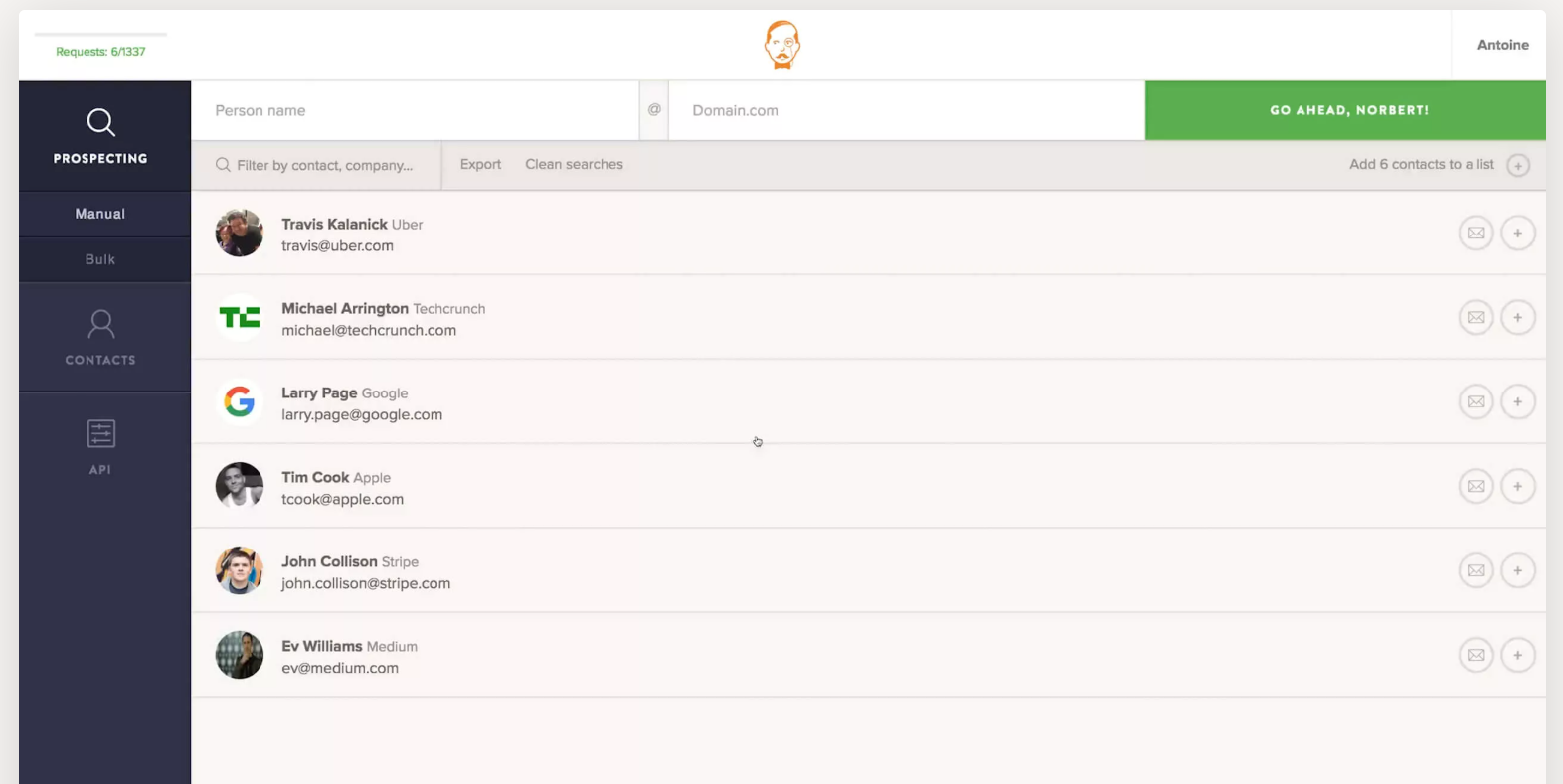Add Ev Williams with plus icon
The height and width of the screenshot is (784, 1563).
tap(1518, 655)
